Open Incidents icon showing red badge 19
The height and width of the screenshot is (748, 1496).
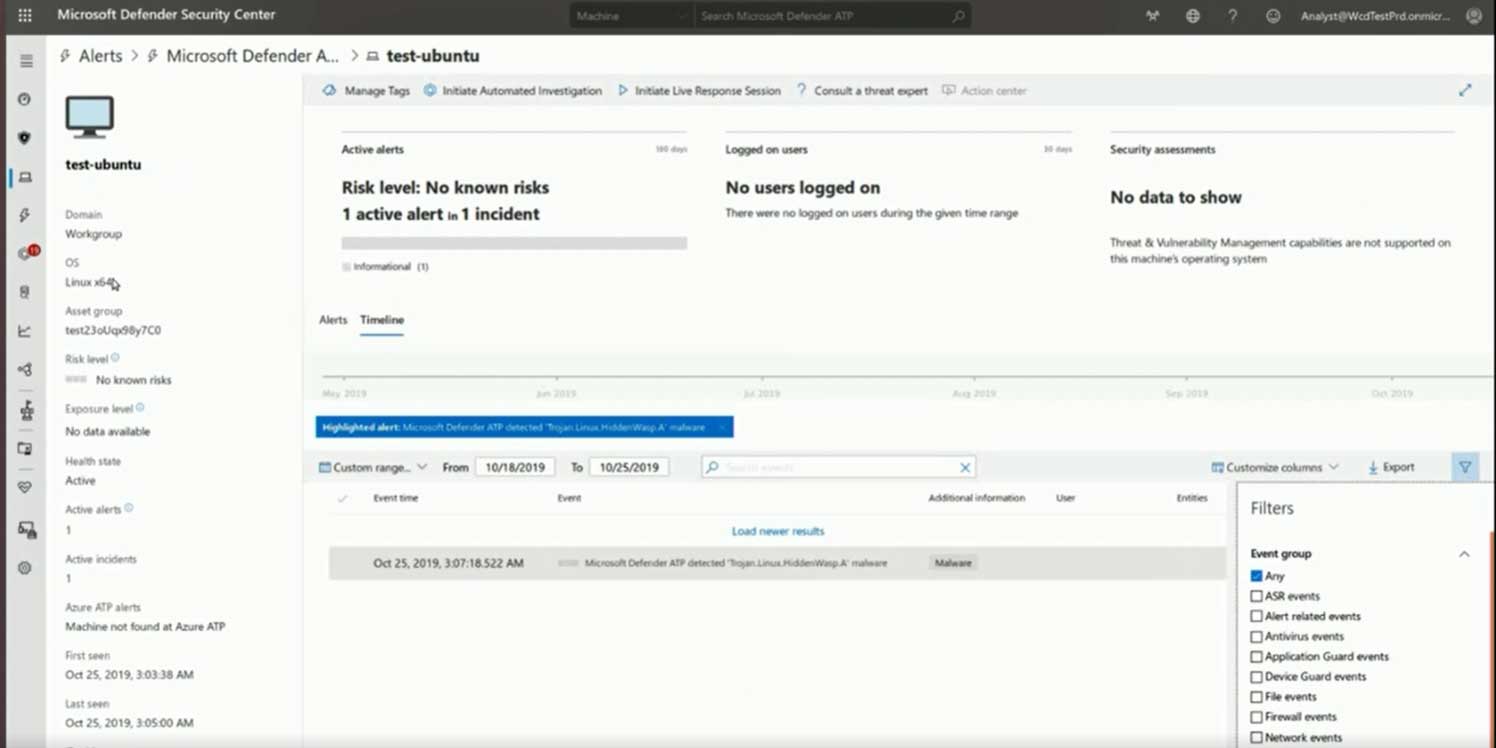click(25, 250)
